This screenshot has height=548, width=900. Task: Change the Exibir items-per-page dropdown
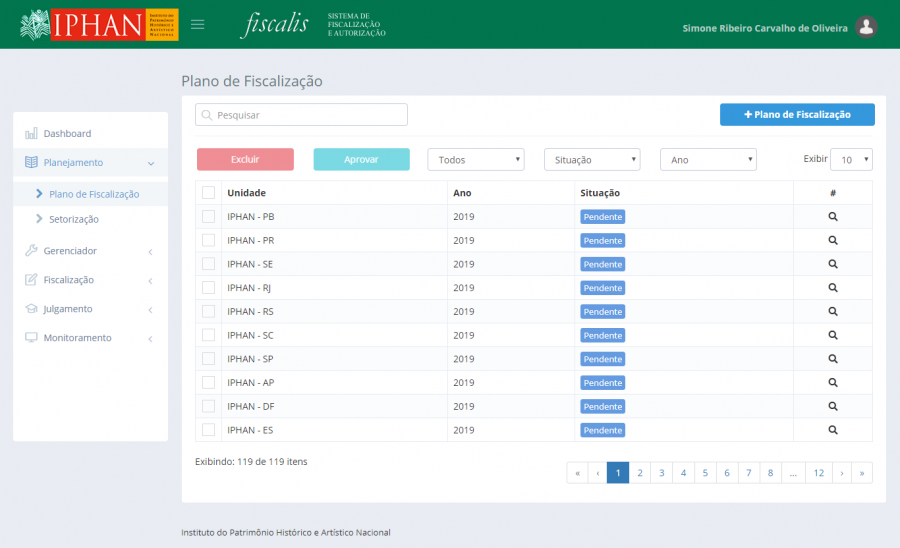851,160
